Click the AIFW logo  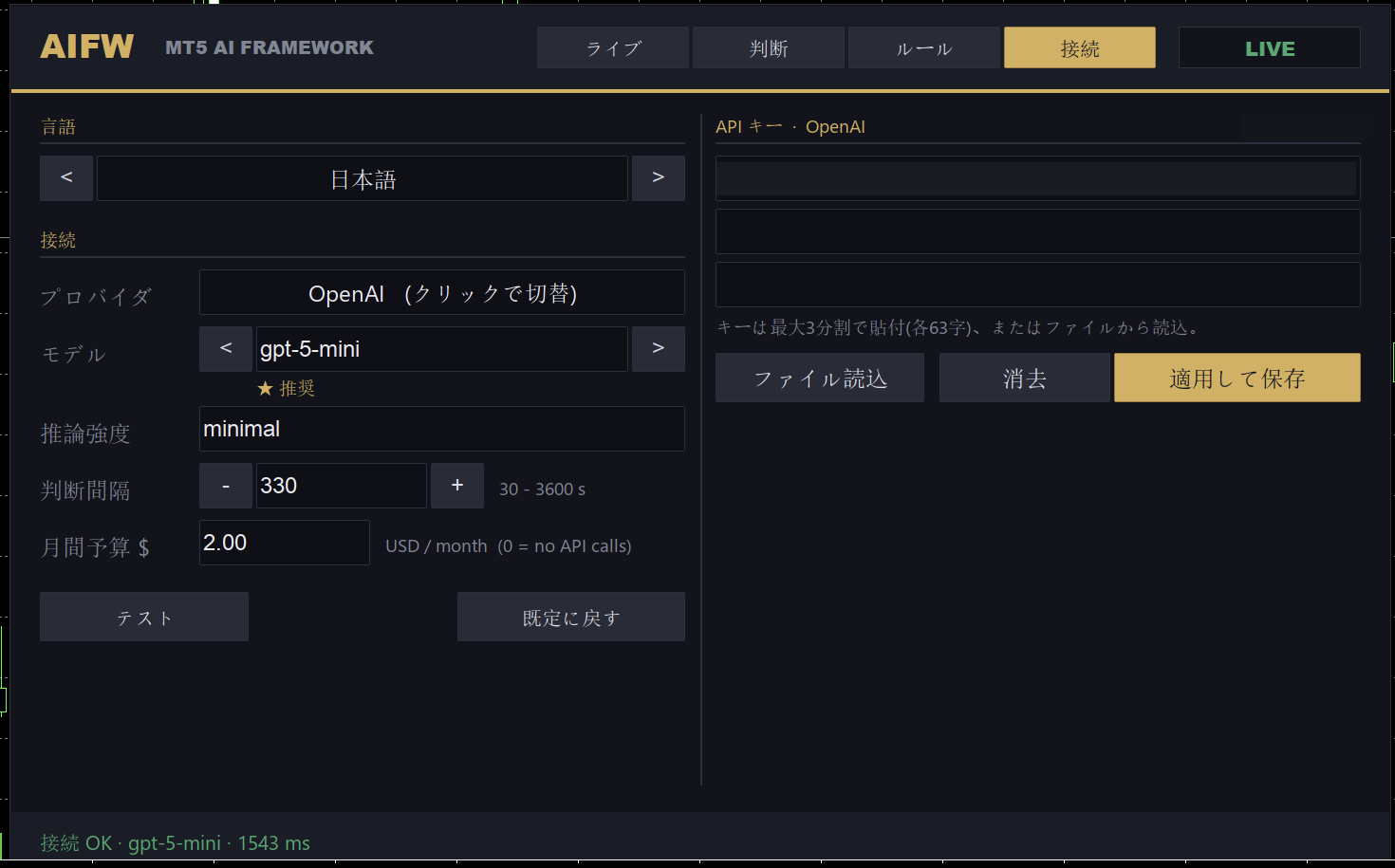pos(87,47)
